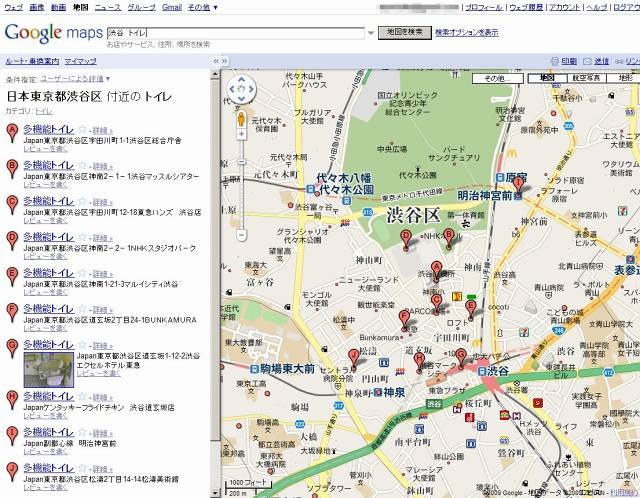Star the result F 多機能トイレ
The width and height of the screenshot is (640, 498).
pyautogui.click(x=82, y=309)
